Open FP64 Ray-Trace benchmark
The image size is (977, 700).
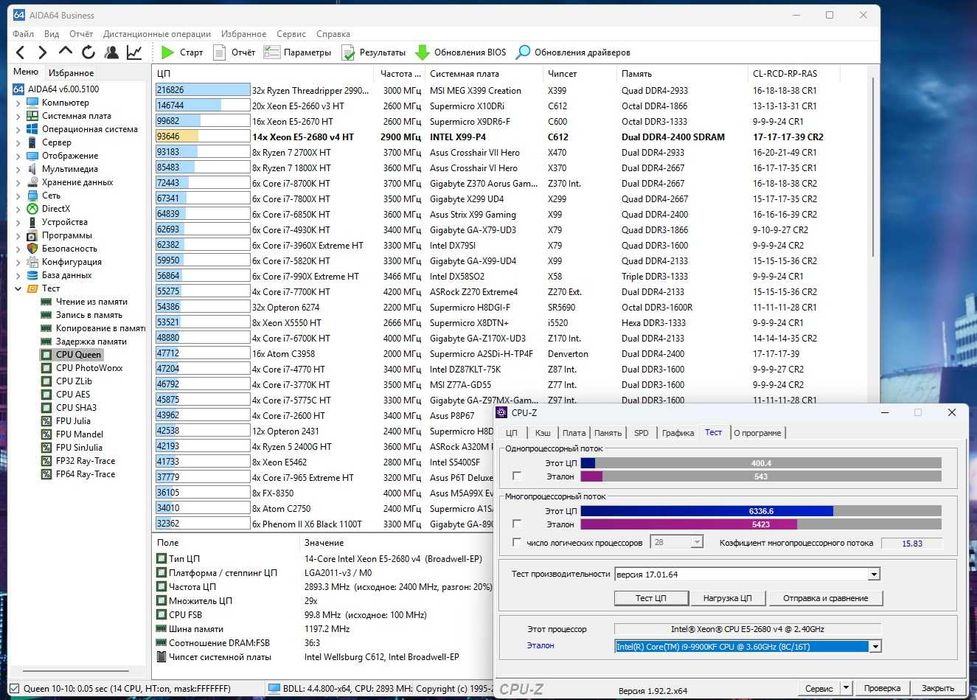coord(85,474)
